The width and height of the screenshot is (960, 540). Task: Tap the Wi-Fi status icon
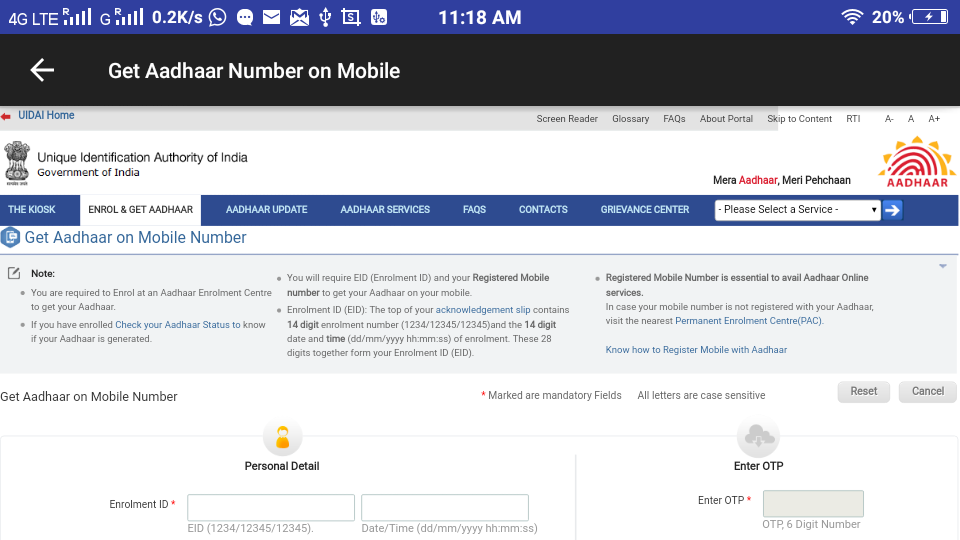(x=852, y=17)
